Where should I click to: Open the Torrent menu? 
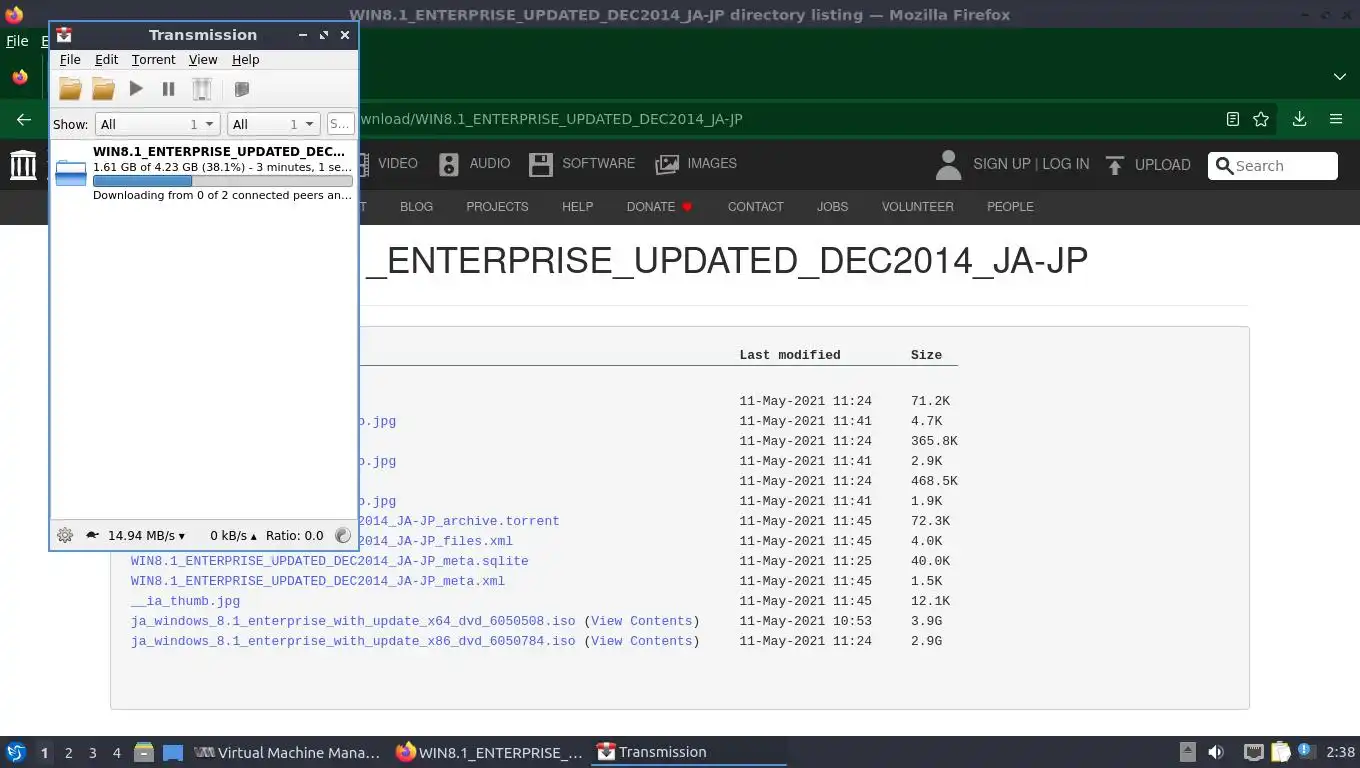(153, 60)
